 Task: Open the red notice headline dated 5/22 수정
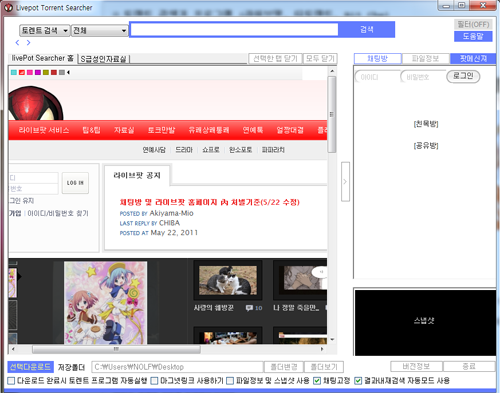tap(210, 202)
